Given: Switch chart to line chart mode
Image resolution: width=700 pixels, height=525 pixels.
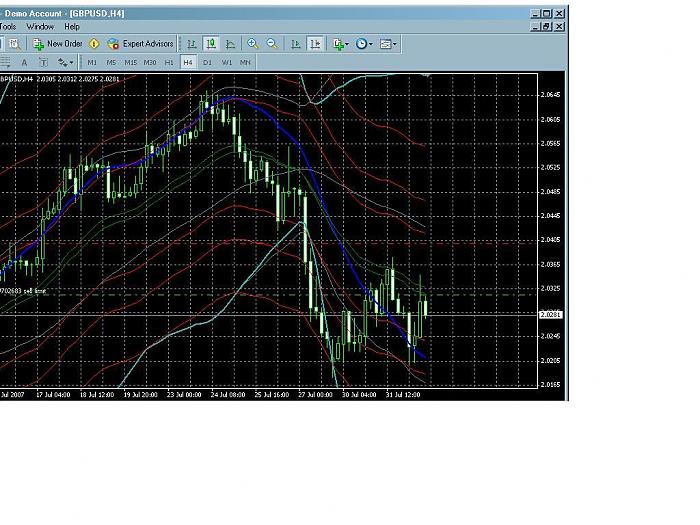Looking at the screenshot, I should click(x=230, y=44).
